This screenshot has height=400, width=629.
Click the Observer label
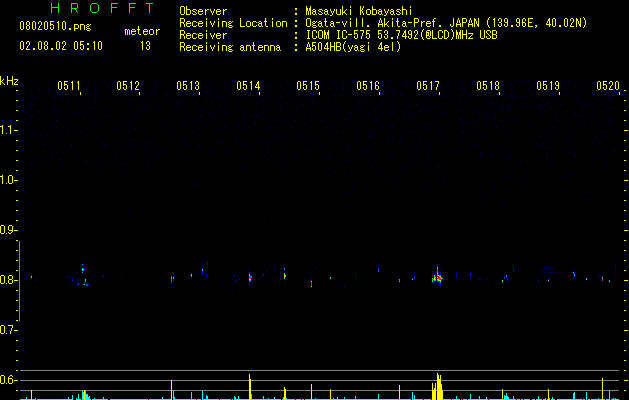[x=203, y=11]
